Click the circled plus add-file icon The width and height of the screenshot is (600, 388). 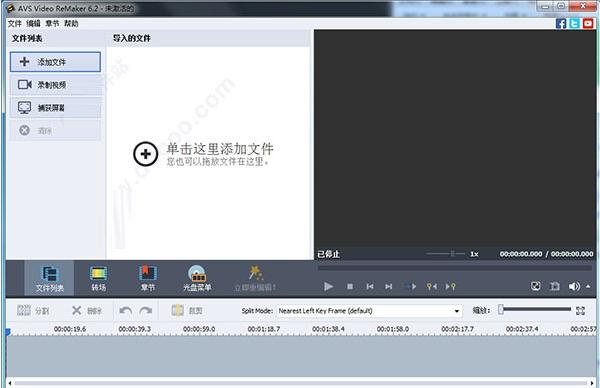[145, 154]
